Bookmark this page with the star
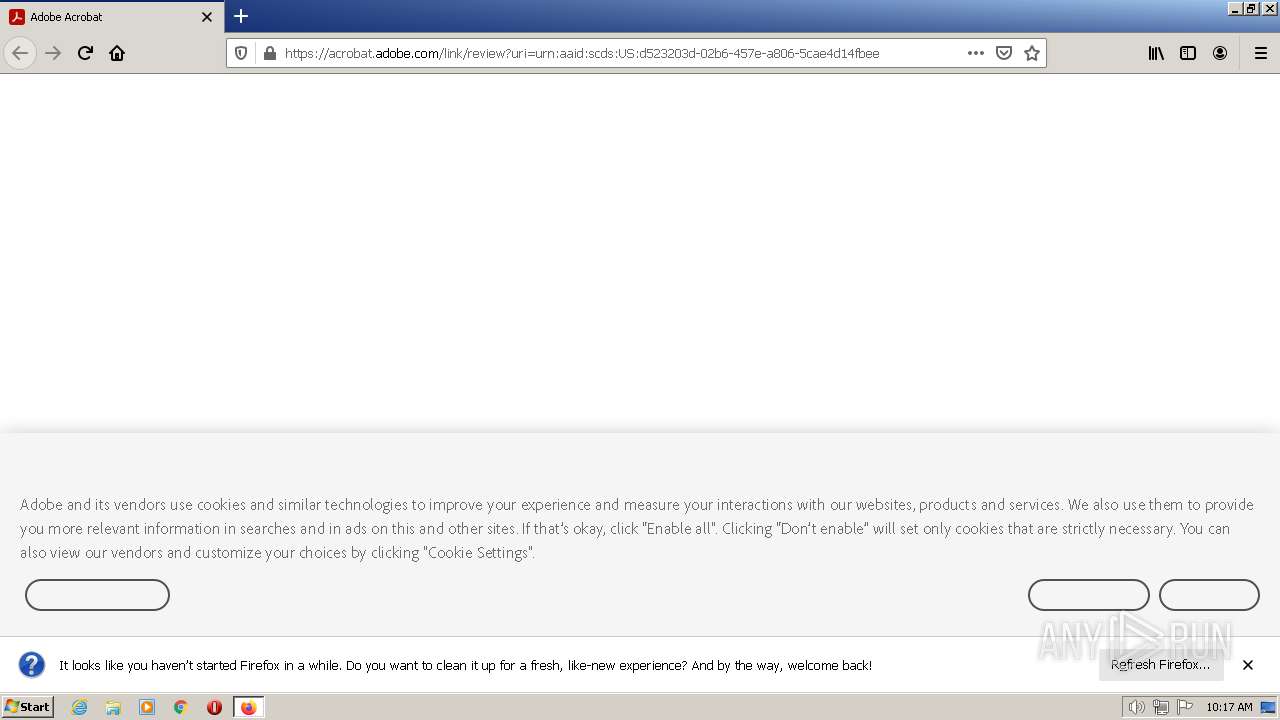1280x720 pixels. pyautogui.click(x=1032, y=53)
